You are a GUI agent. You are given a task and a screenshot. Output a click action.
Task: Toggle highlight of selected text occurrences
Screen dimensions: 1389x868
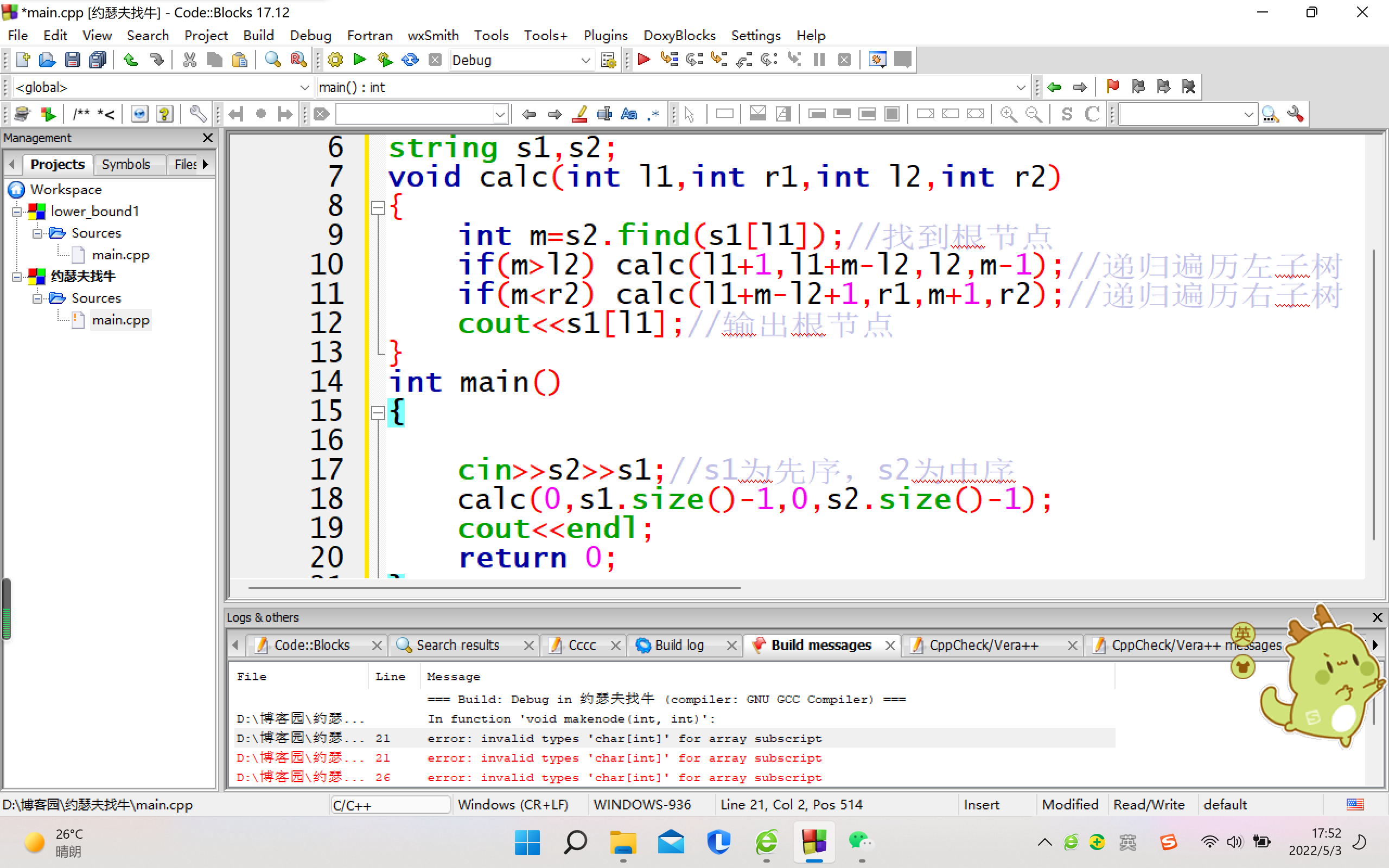point(579,114)
